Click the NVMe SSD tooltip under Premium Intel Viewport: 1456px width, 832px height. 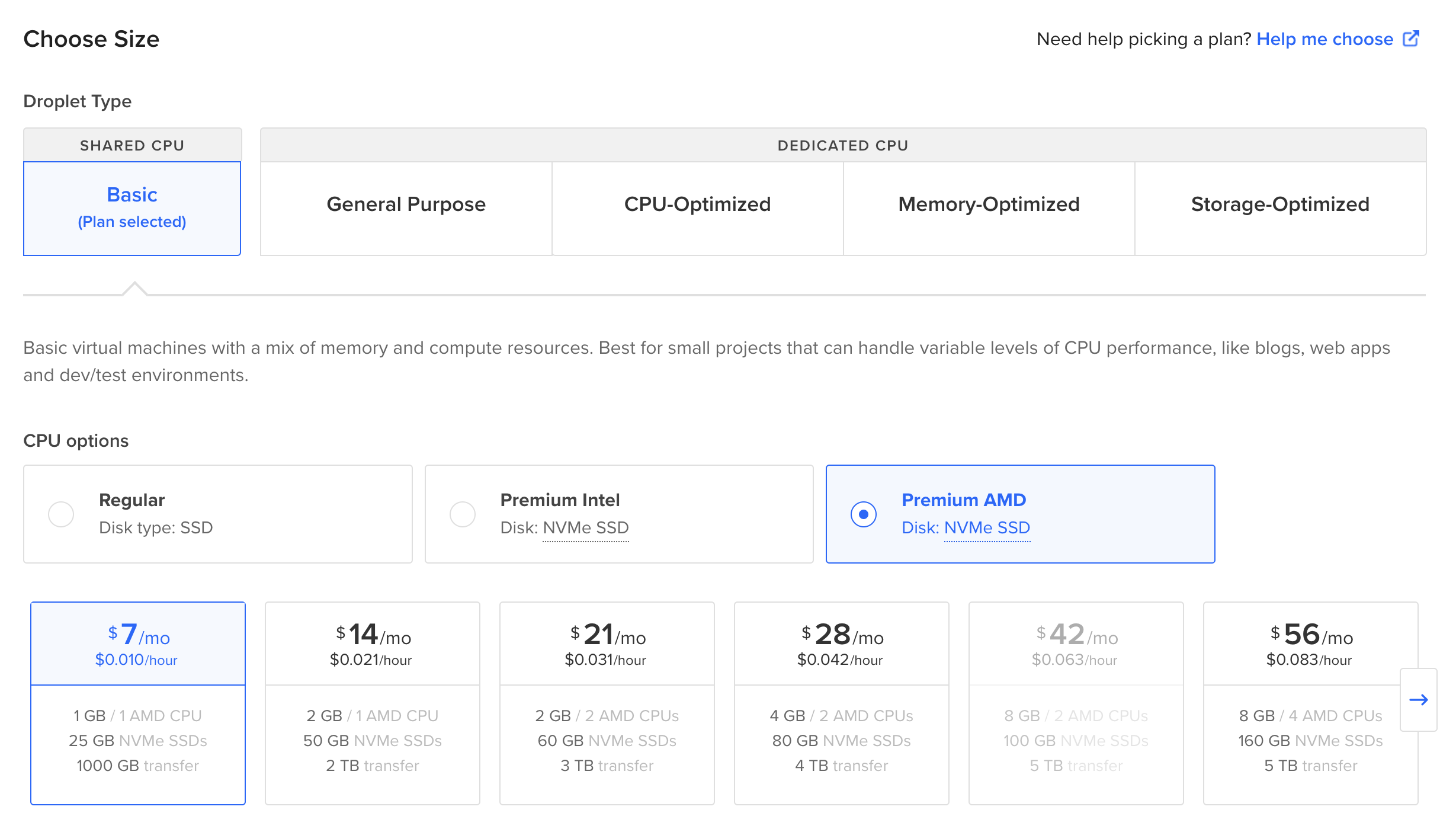pos(585,528)
